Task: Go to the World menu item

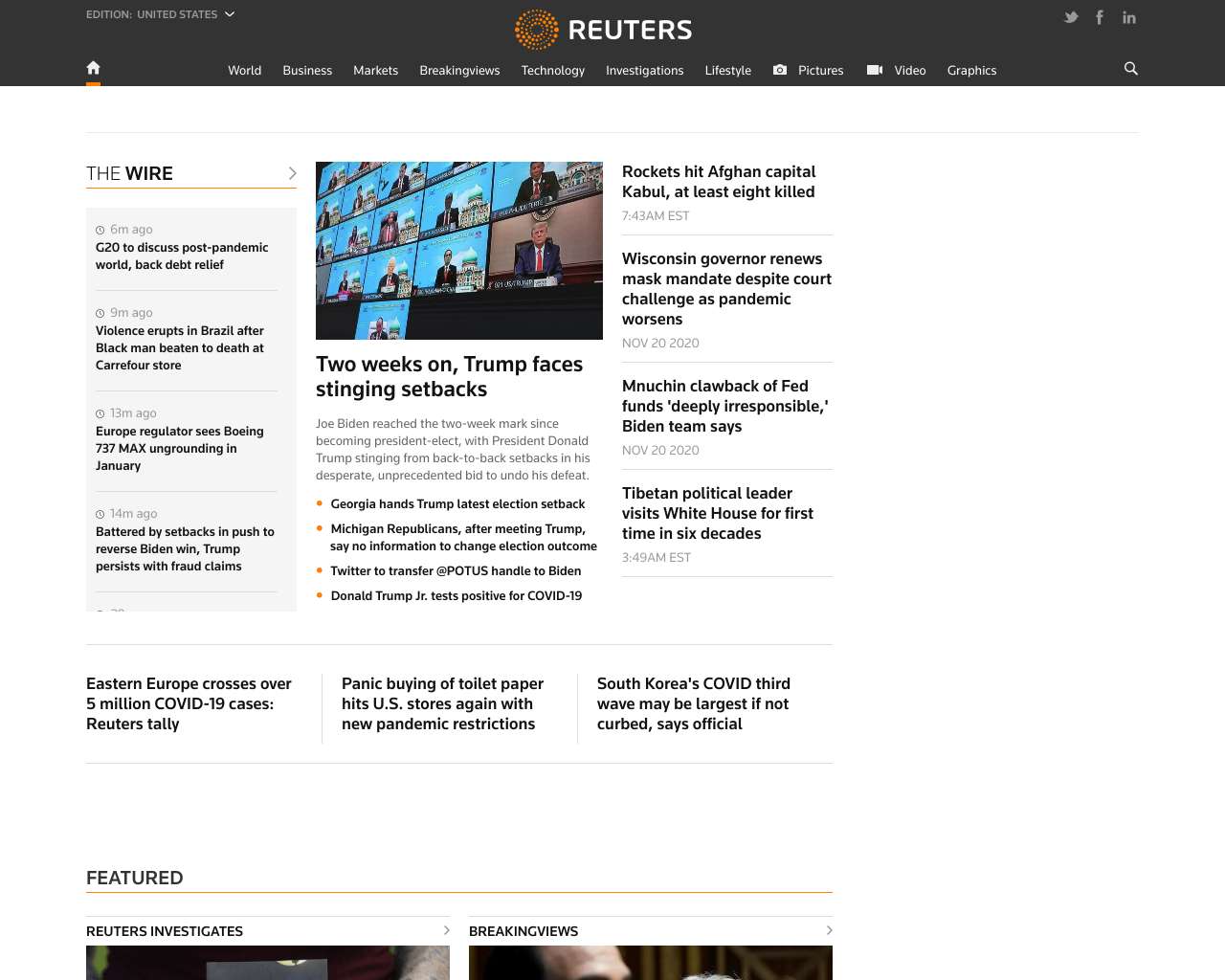Action: 245,71
